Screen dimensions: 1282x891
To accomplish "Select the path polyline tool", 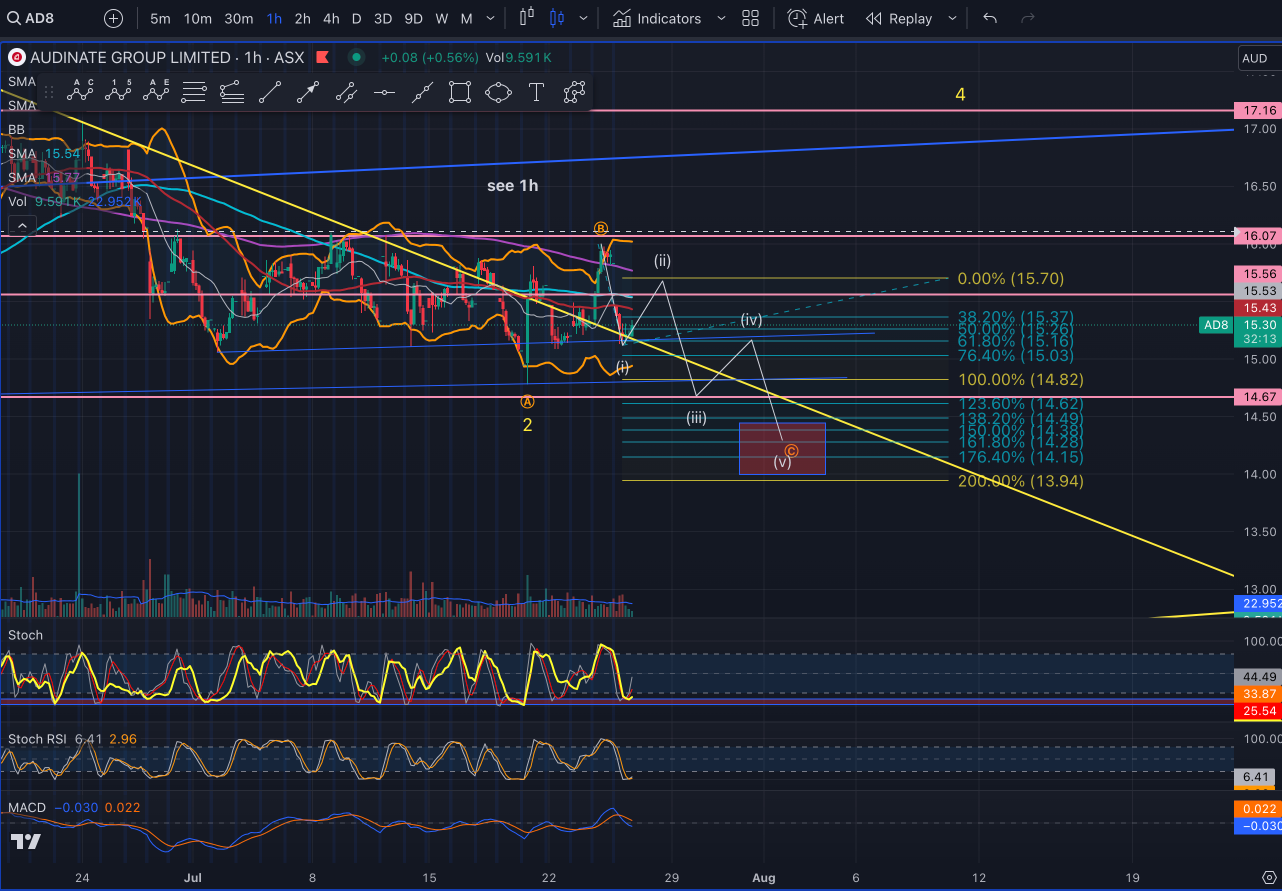I will pos(574,93).
